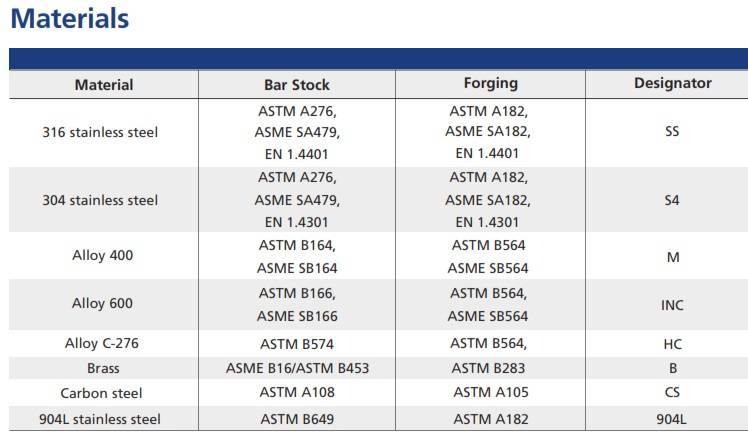The image size is (748, 439).
Task: Select the Carbon steel cell
Action: pyautogui.click(x=102, y=393)
